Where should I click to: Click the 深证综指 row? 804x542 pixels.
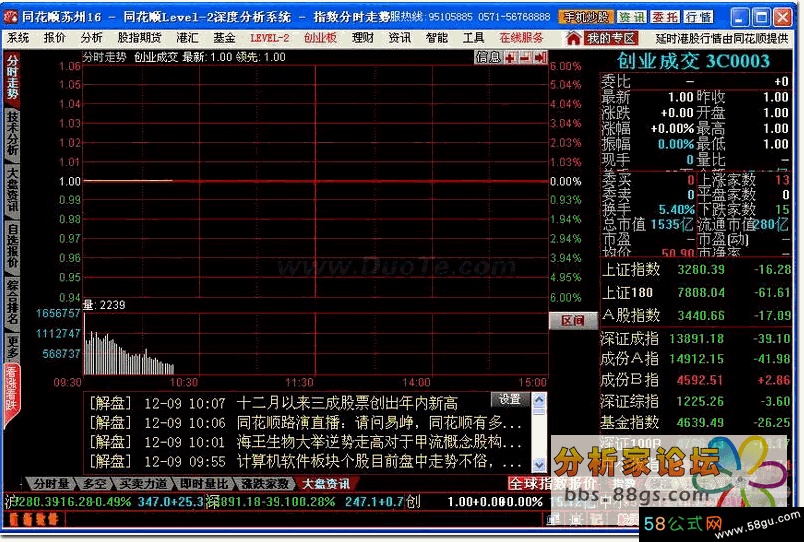696,401
